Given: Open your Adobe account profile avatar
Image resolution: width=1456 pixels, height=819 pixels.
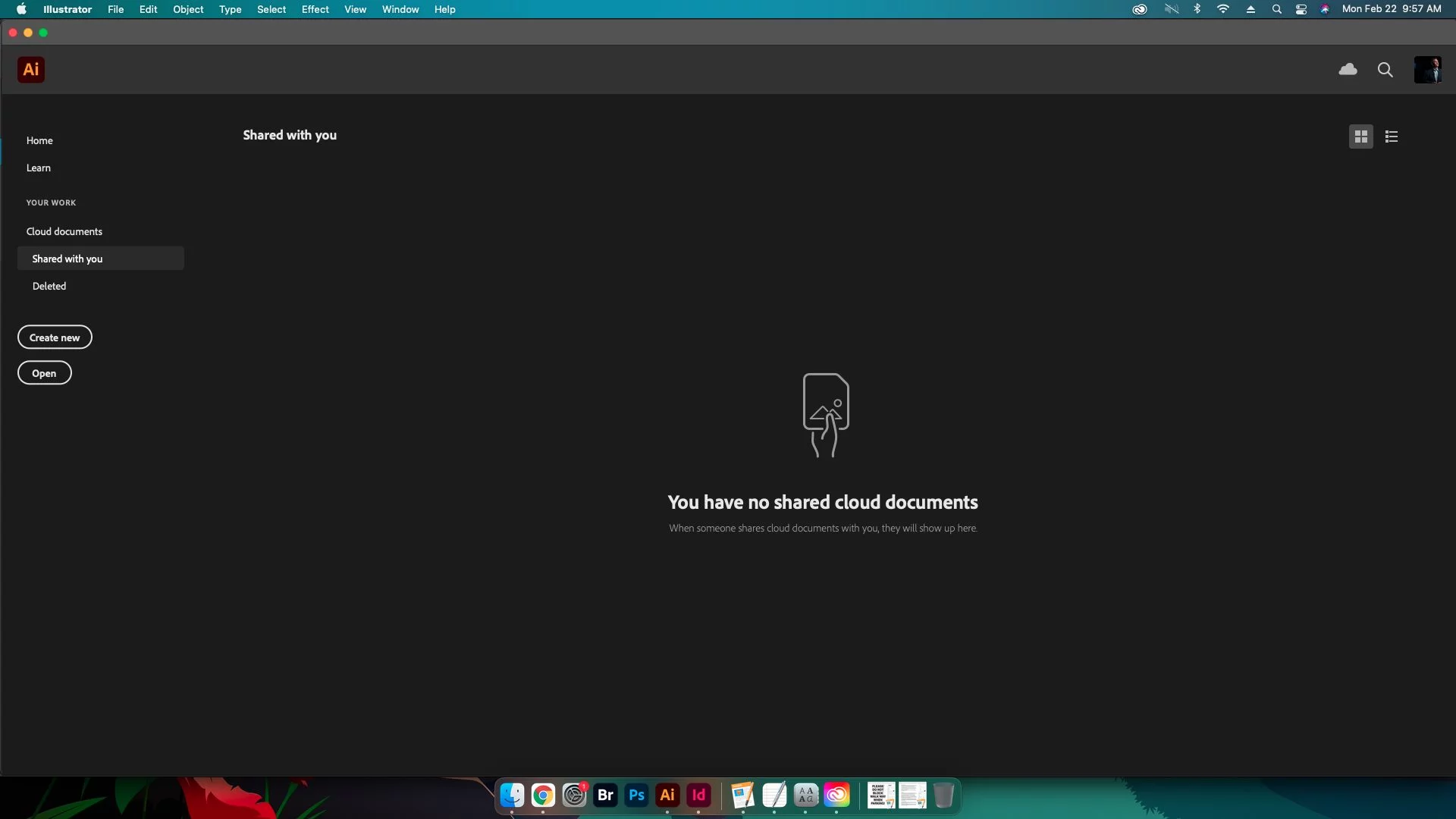Looking at the screenshot, I should (1429, 69).
